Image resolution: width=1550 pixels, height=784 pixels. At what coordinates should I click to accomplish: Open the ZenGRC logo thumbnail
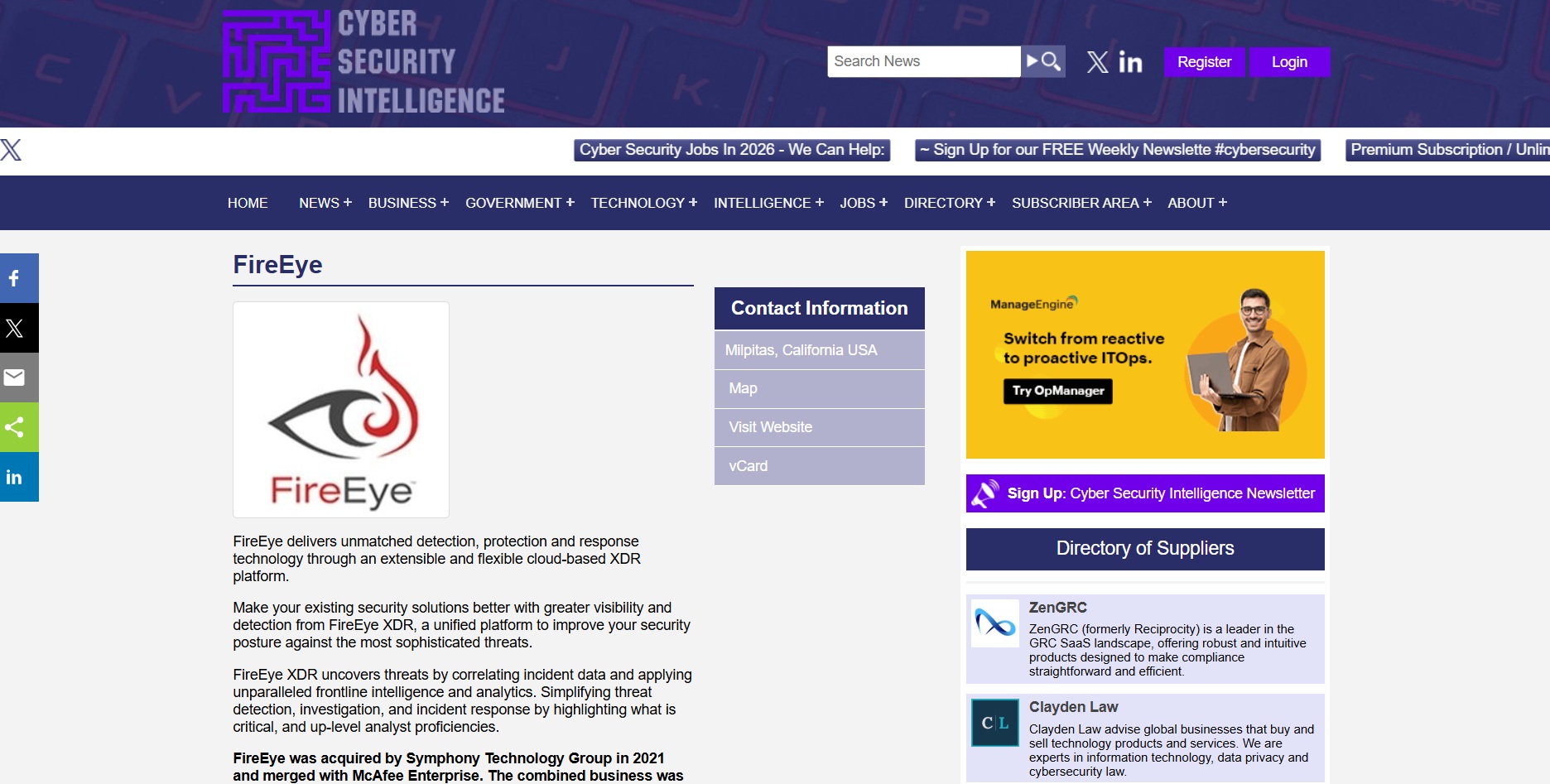tap(995, 623)
